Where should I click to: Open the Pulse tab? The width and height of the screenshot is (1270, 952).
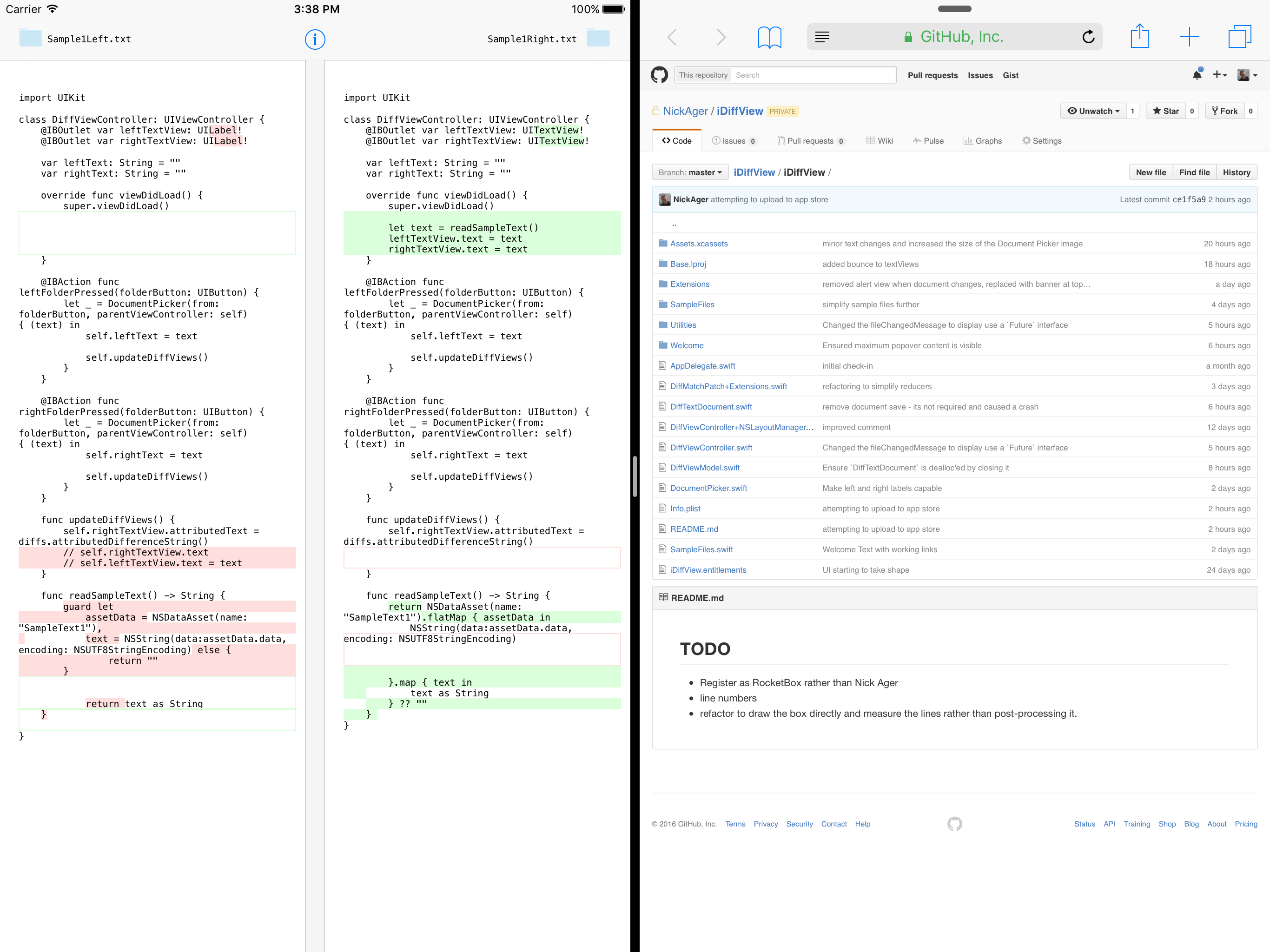(x=928, y=141)
